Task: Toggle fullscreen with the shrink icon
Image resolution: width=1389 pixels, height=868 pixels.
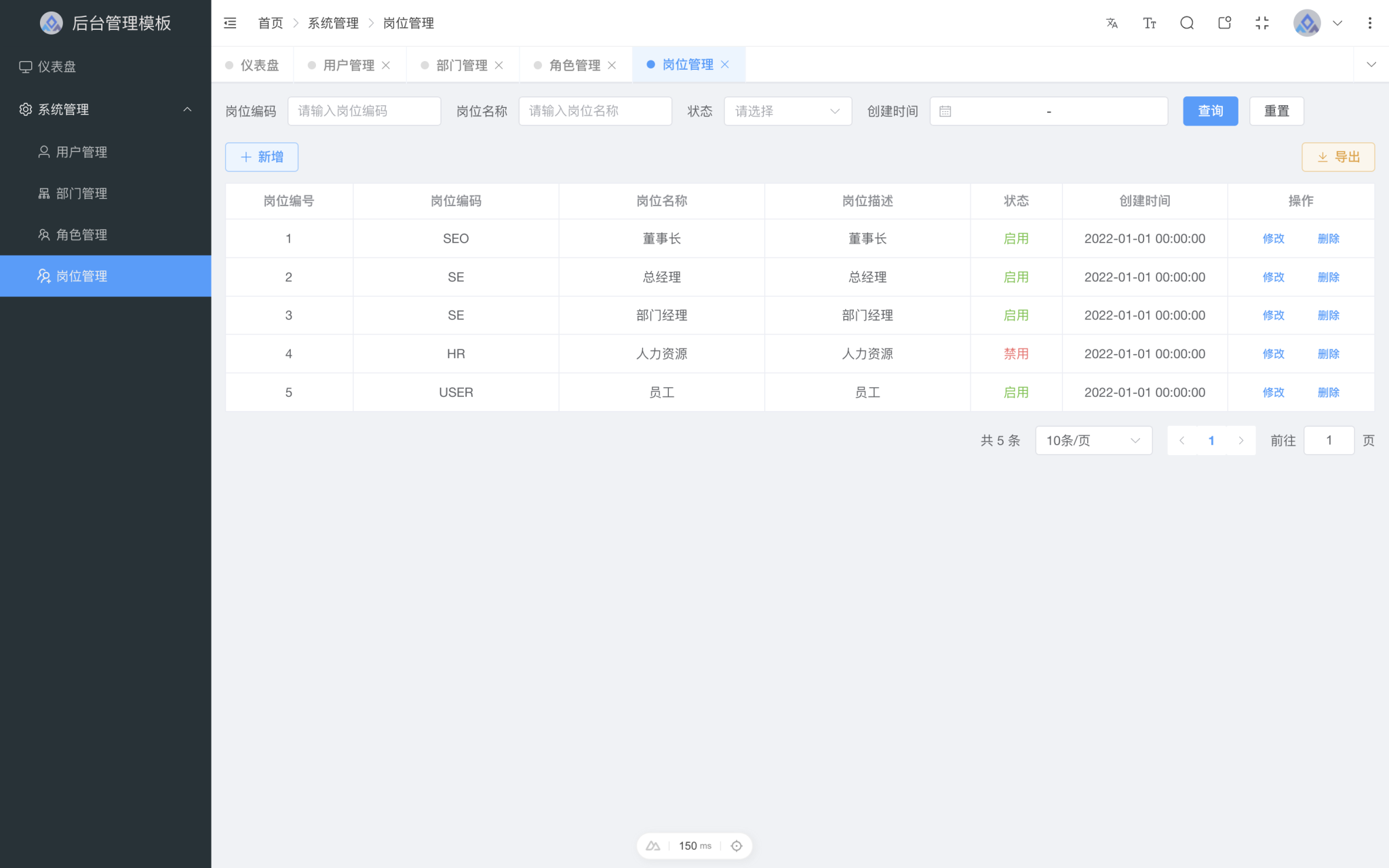Action: tap(1262, 22)
